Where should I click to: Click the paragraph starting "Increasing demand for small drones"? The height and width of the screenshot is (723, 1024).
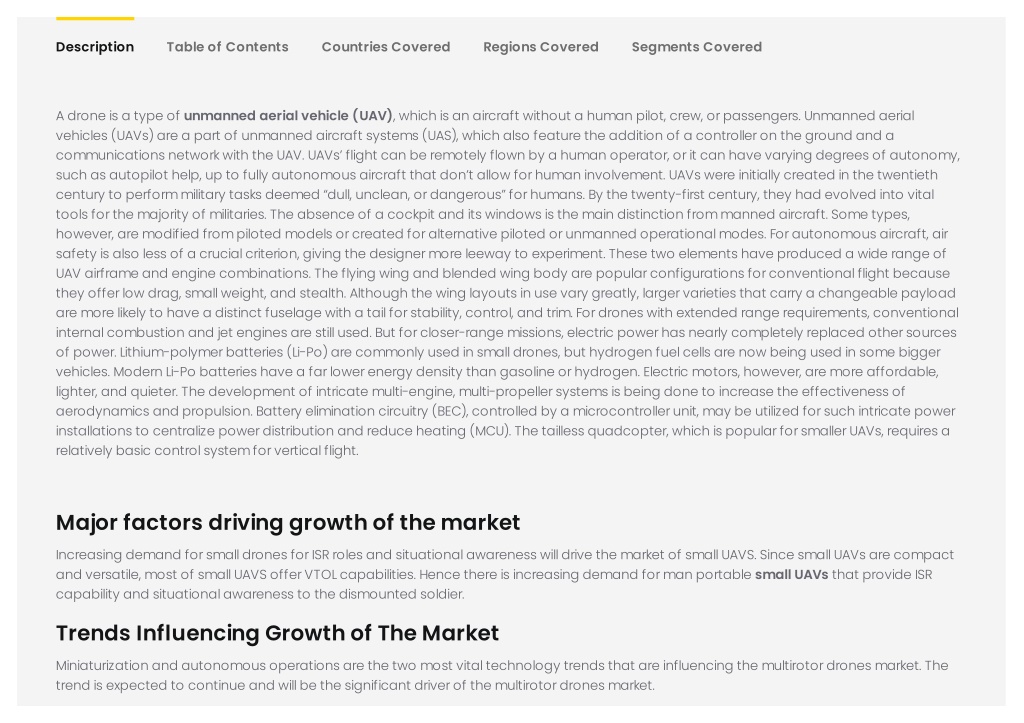[x=505, y=575]
